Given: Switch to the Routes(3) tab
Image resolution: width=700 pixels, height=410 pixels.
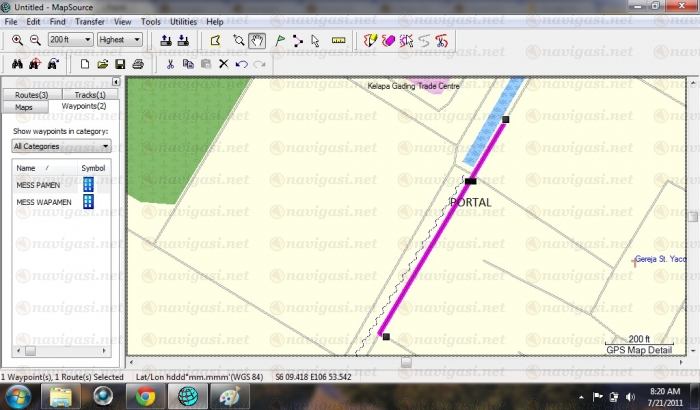Looking at the screenshot, I should (x=32, y=94).
